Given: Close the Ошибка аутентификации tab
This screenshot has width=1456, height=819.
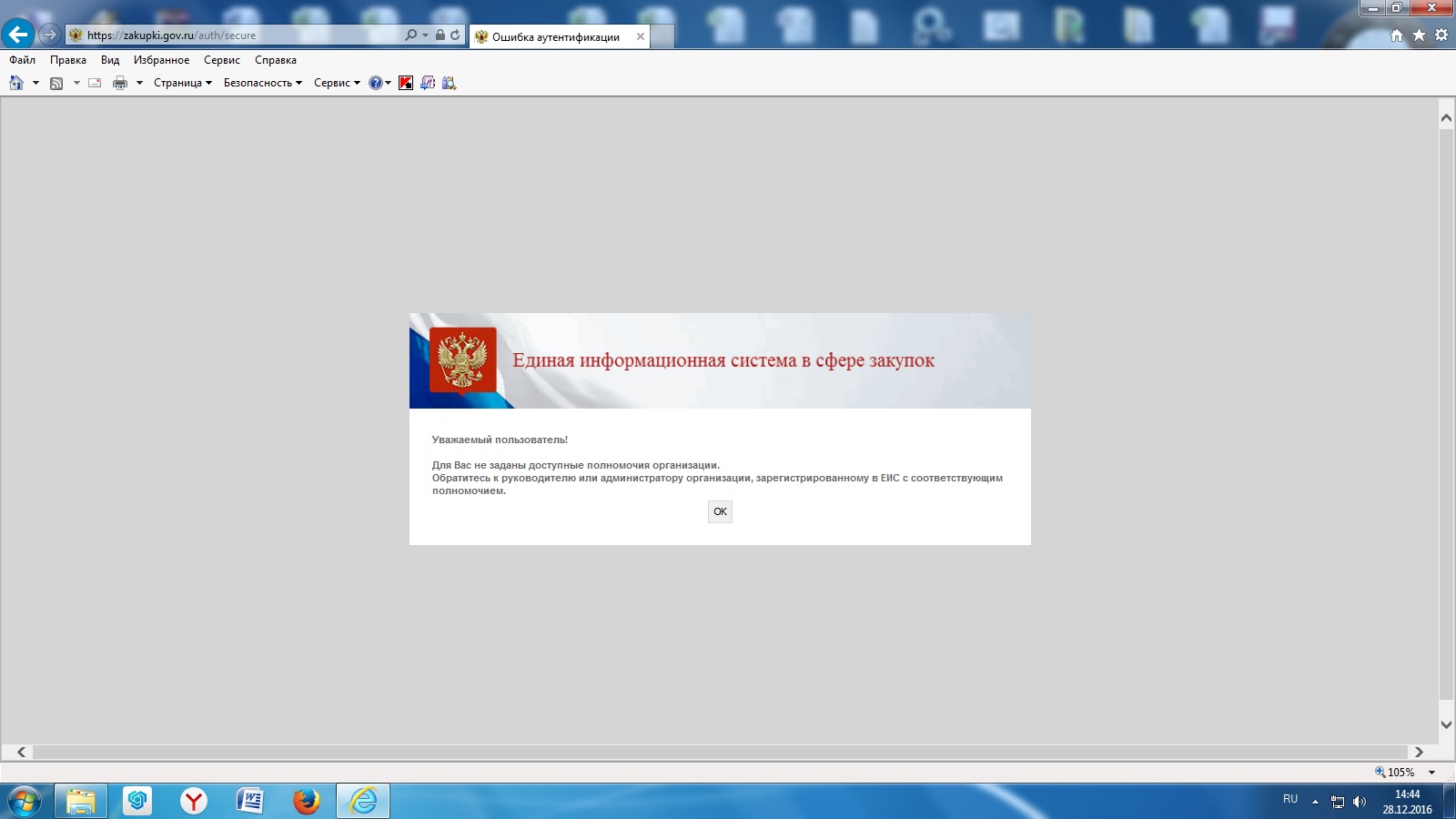Looking at the screenshot, I should pyautogui.click(x=641, y=36).
